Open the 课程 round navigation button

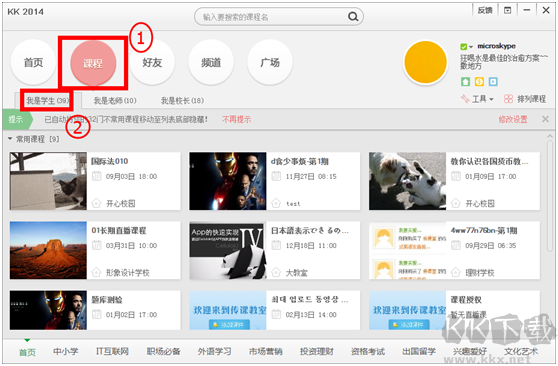[x=93, y=63]
